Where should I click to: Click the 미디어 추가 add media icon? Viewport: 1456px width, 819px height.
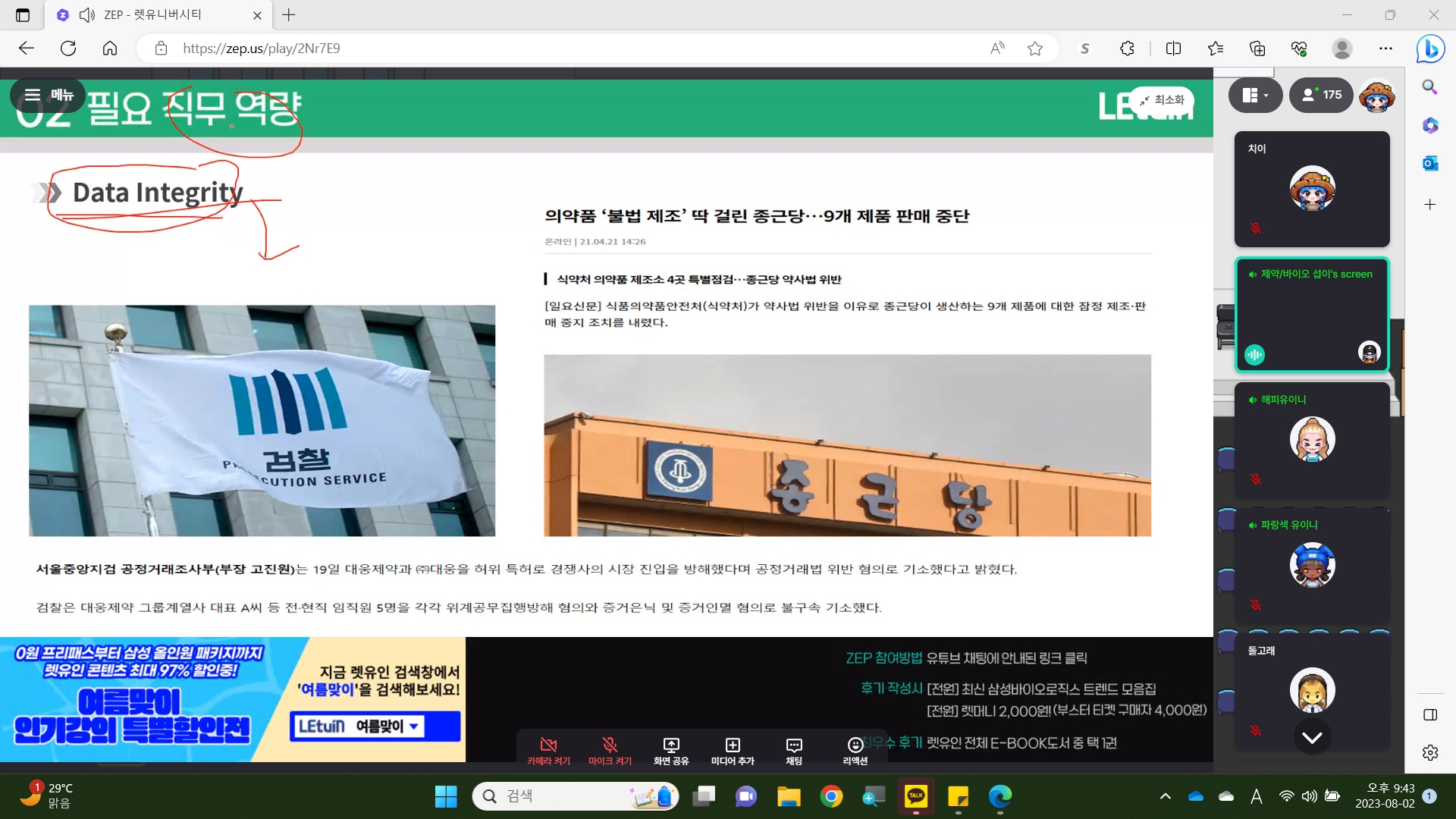point(733,745)
